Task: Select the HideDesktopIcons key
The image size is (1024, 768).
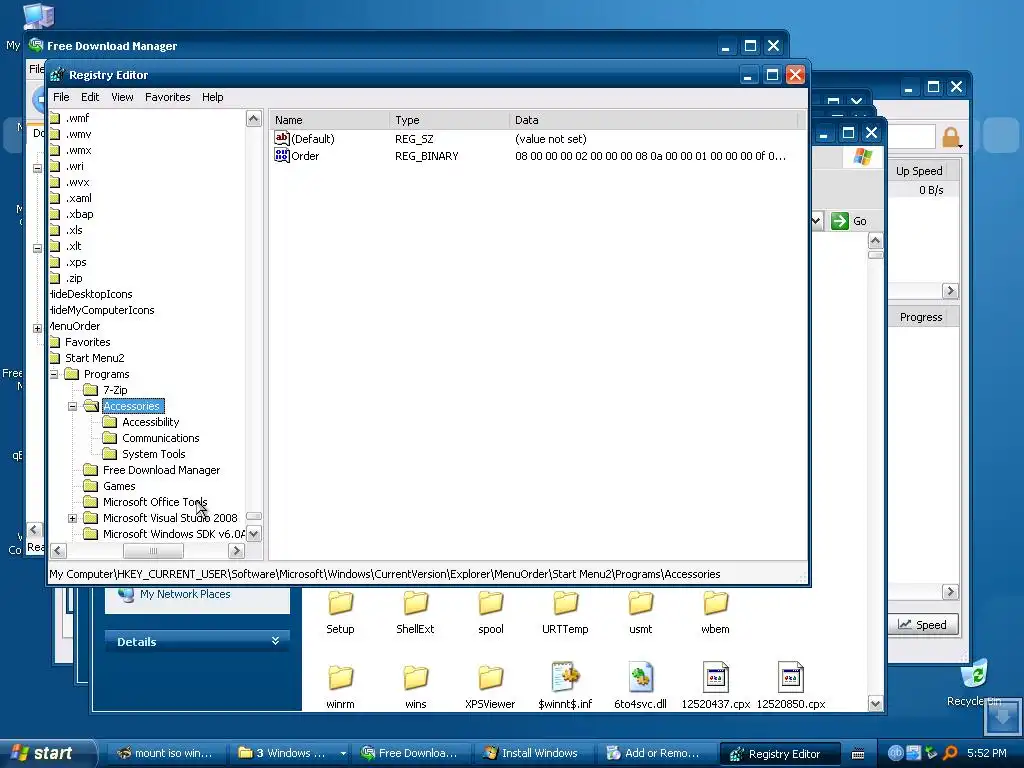Action: pyautogui.click(x=91, y=294)
